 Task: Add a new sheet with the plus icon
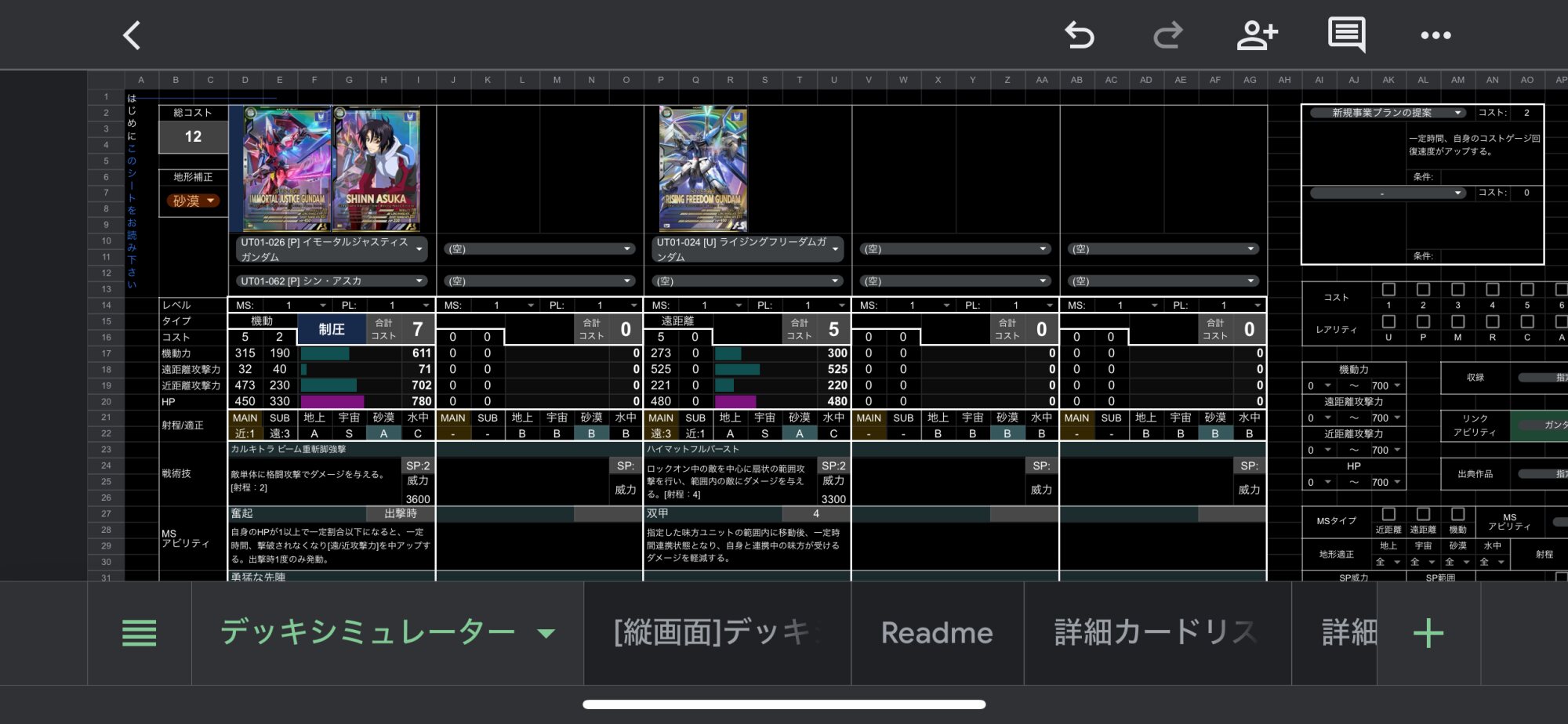(1428, 633)
